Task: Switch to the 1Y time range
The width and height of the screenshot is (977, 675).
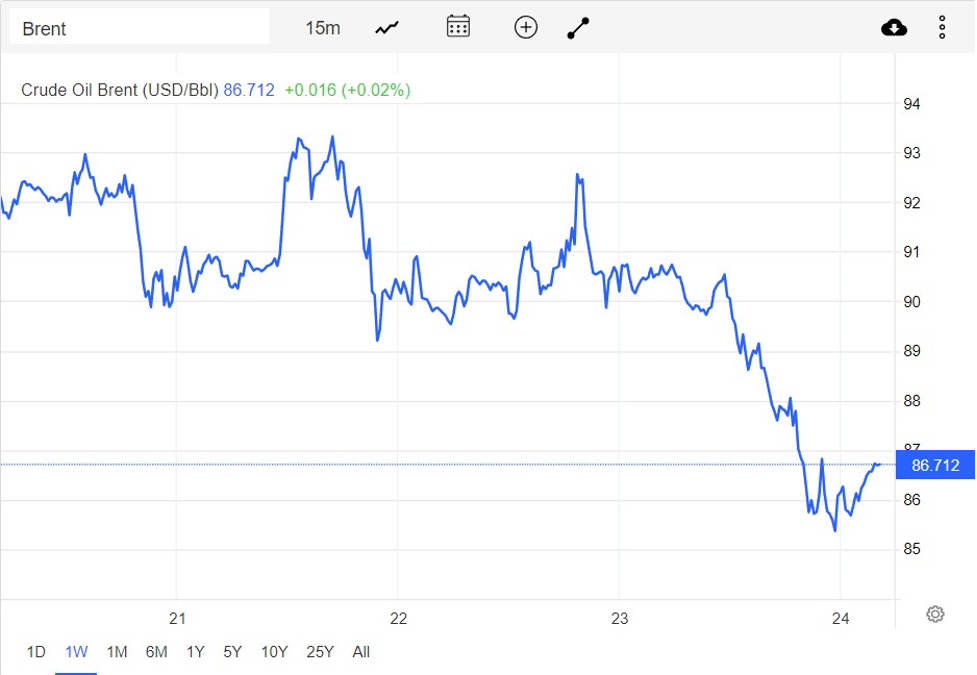Action: tap(195, 652)
